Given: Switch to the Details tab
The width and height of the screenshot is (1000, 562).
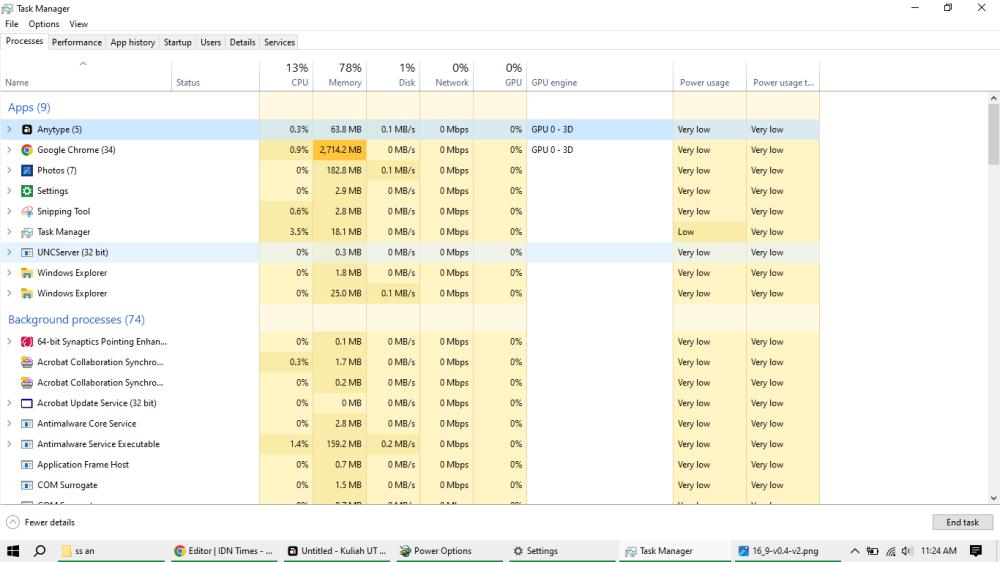Looking at the screenshot, I should 242,42.
